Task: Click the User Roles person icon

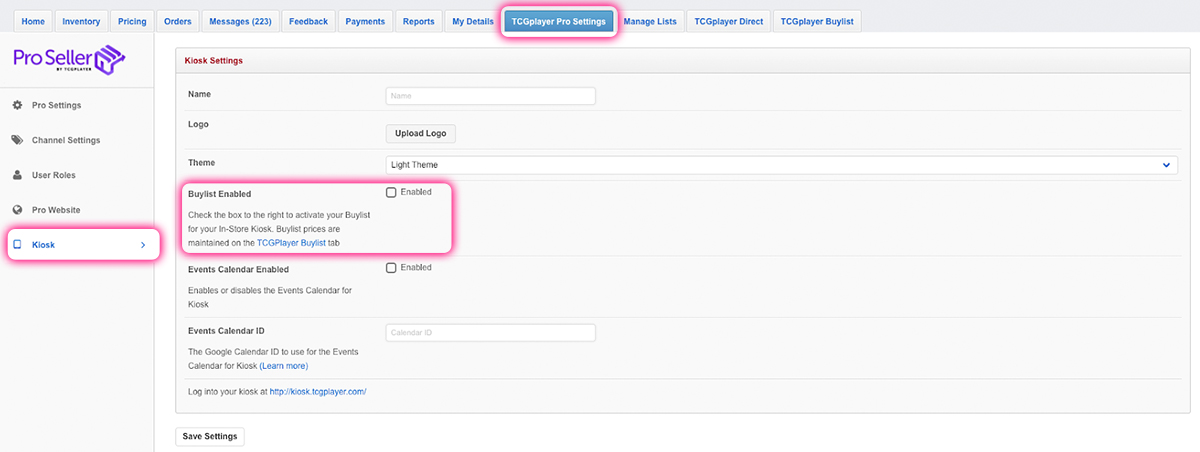Action: (17, 175)
